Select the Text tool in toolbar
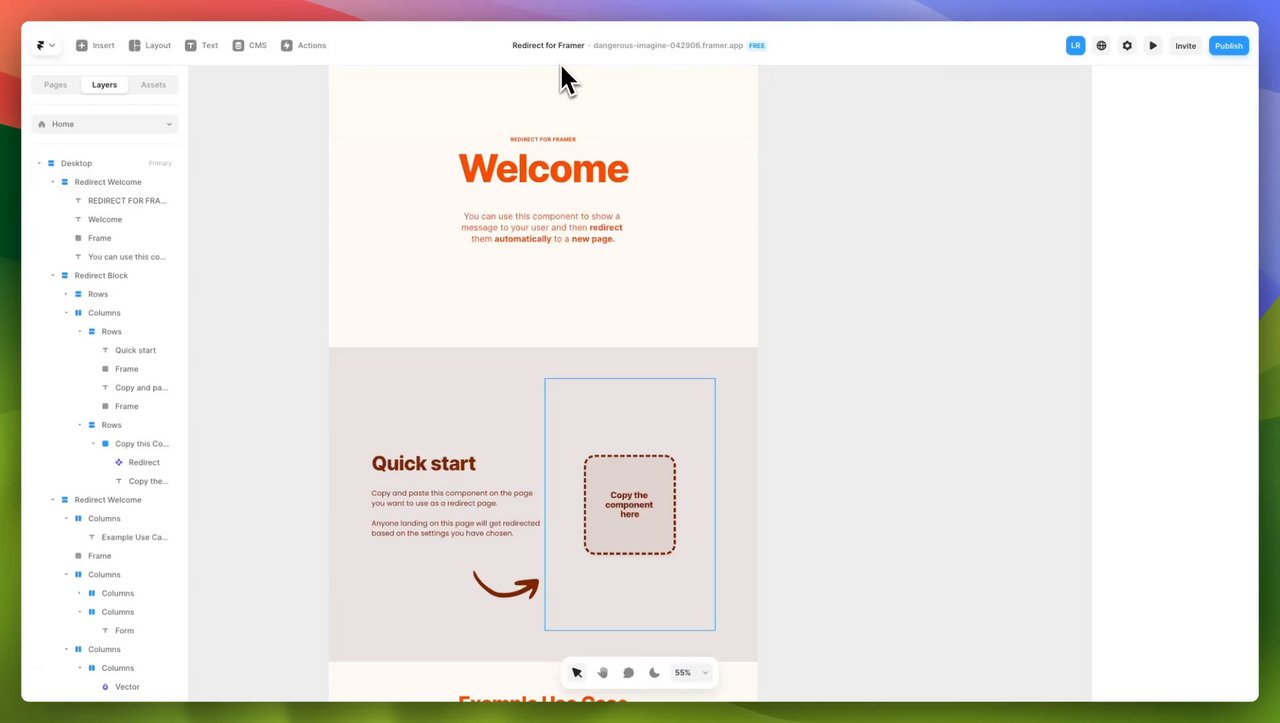This screenshot has height=723, width=1280. pyautogui.click(x=201, y=45)
